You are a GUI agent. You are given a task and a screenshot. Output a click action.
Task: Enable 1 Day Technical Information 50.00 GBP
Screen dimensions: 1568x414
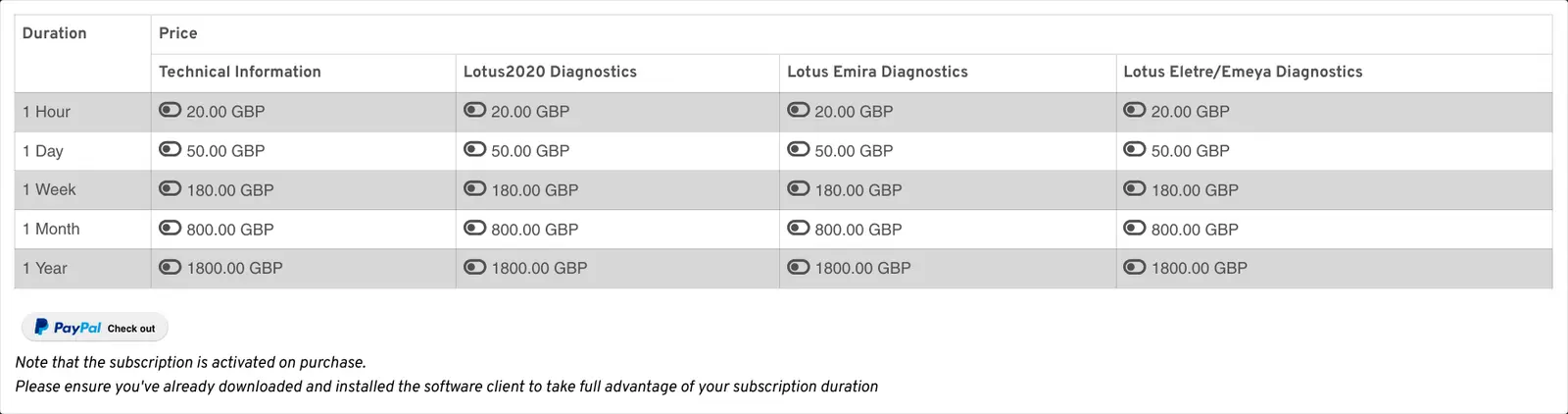170,149
